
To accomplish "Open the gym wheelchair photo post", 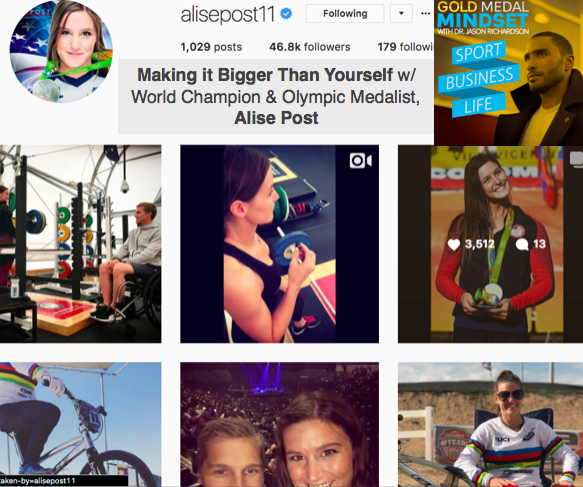I will [x=81, y=244].
